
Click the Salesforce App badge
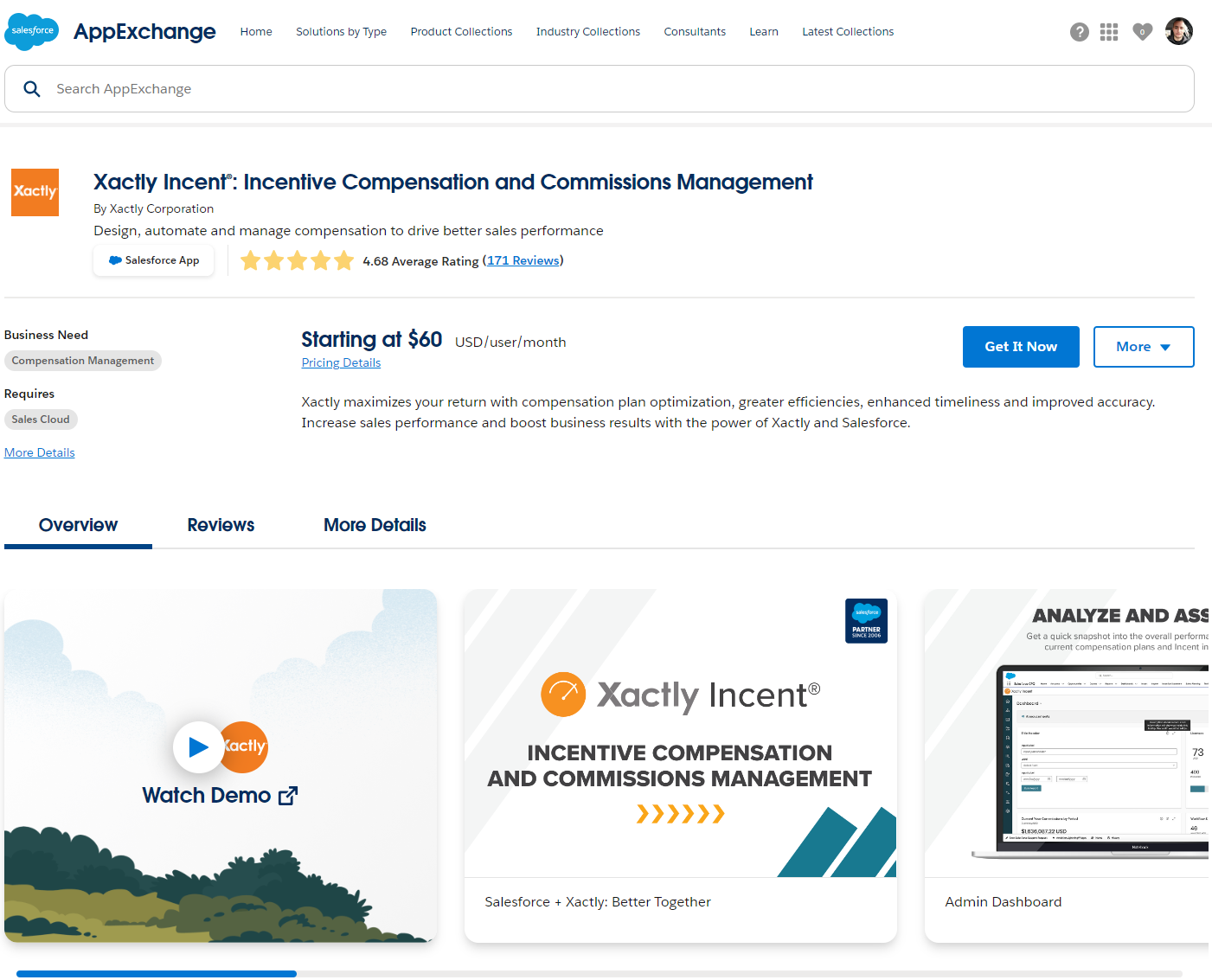point(153,259)
